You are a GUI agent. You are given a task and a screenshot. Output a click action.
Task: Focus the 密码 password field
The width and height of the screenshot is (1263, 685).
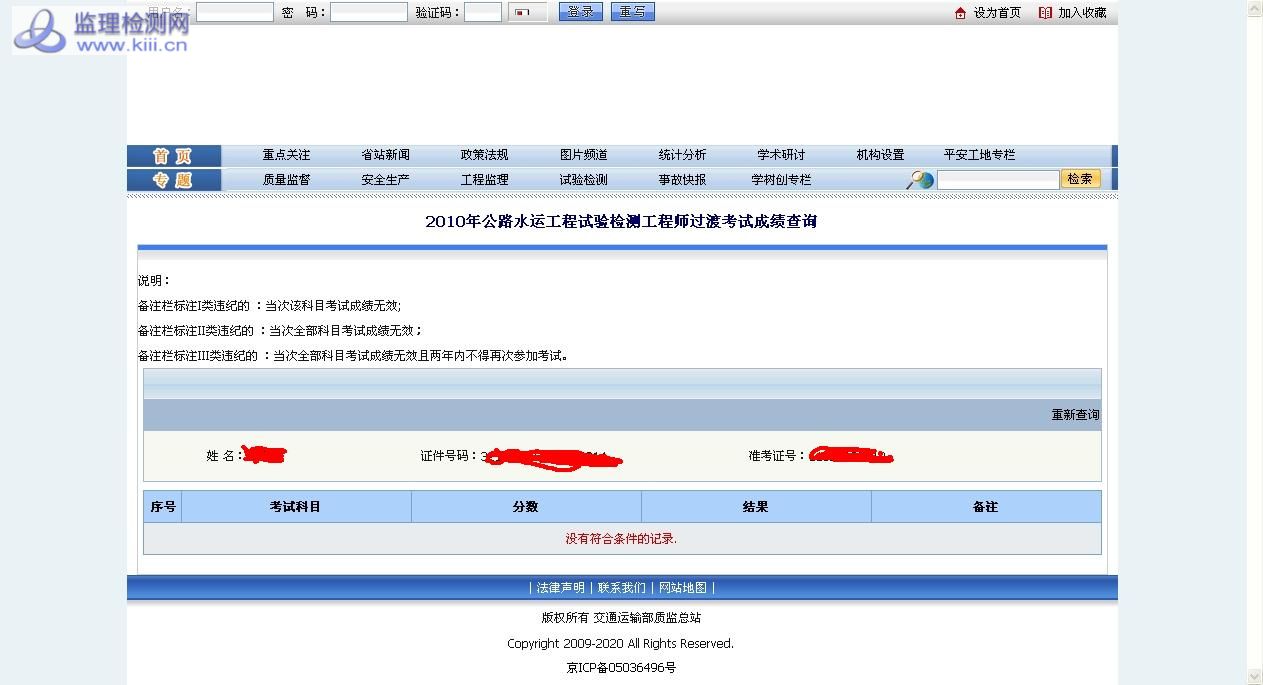click(368, 13)
